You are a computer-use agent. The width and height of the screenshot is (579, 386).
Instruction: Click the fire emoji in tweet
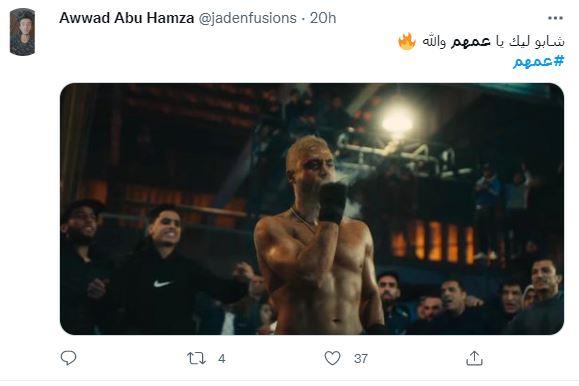pos(407,41)
